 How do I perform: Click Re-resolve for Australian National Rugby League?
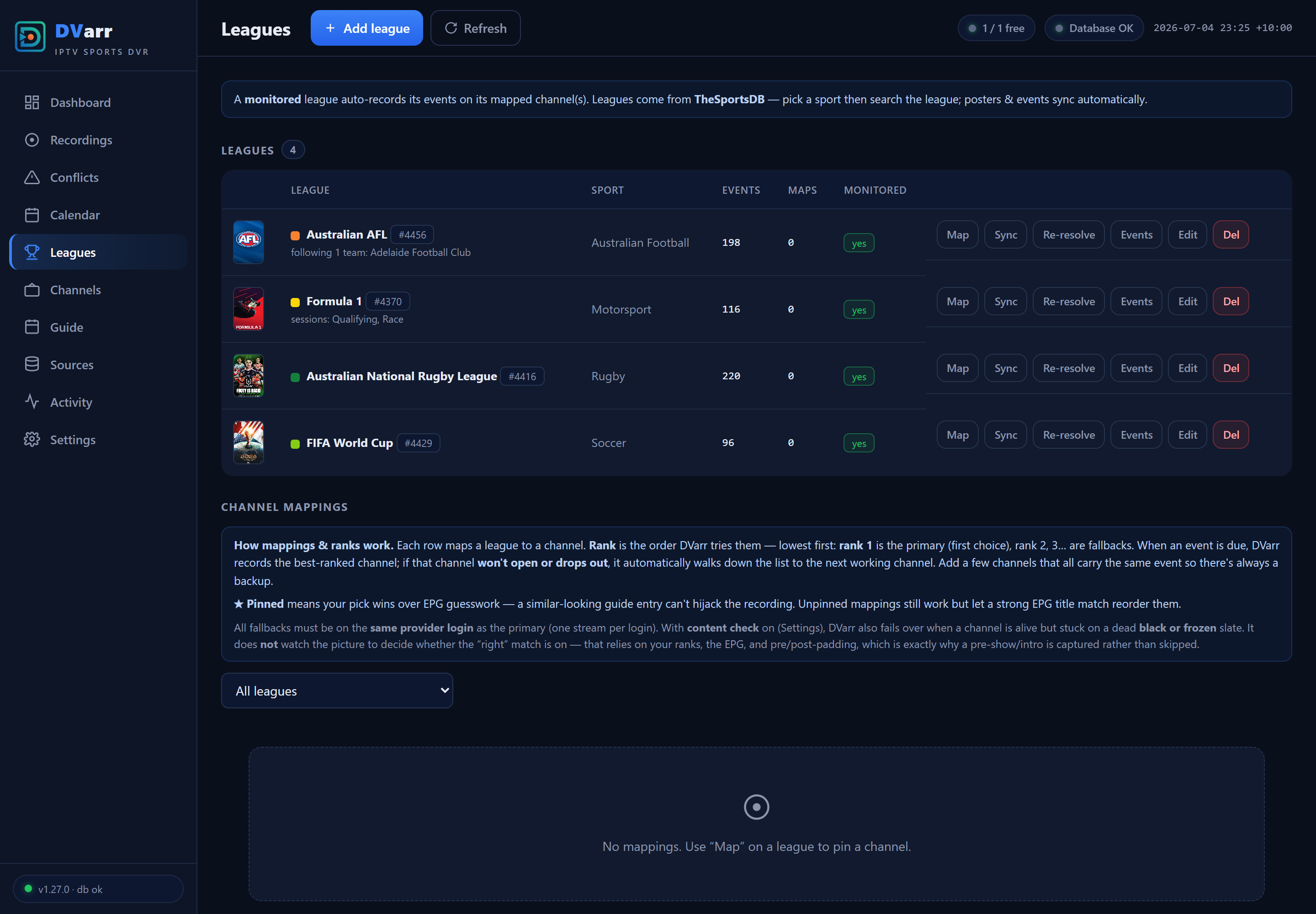coord(1068,368)
